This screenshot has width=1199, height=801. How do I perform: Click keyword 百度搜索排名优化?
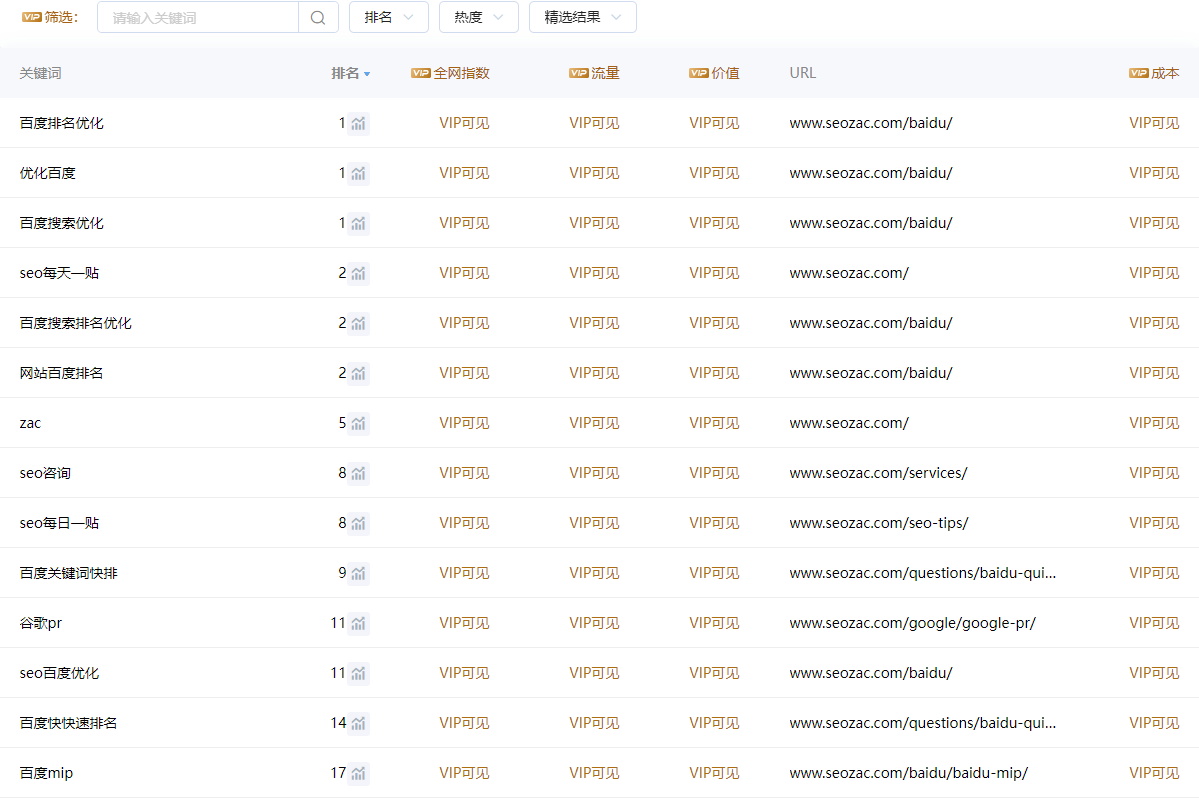[75, 323]
